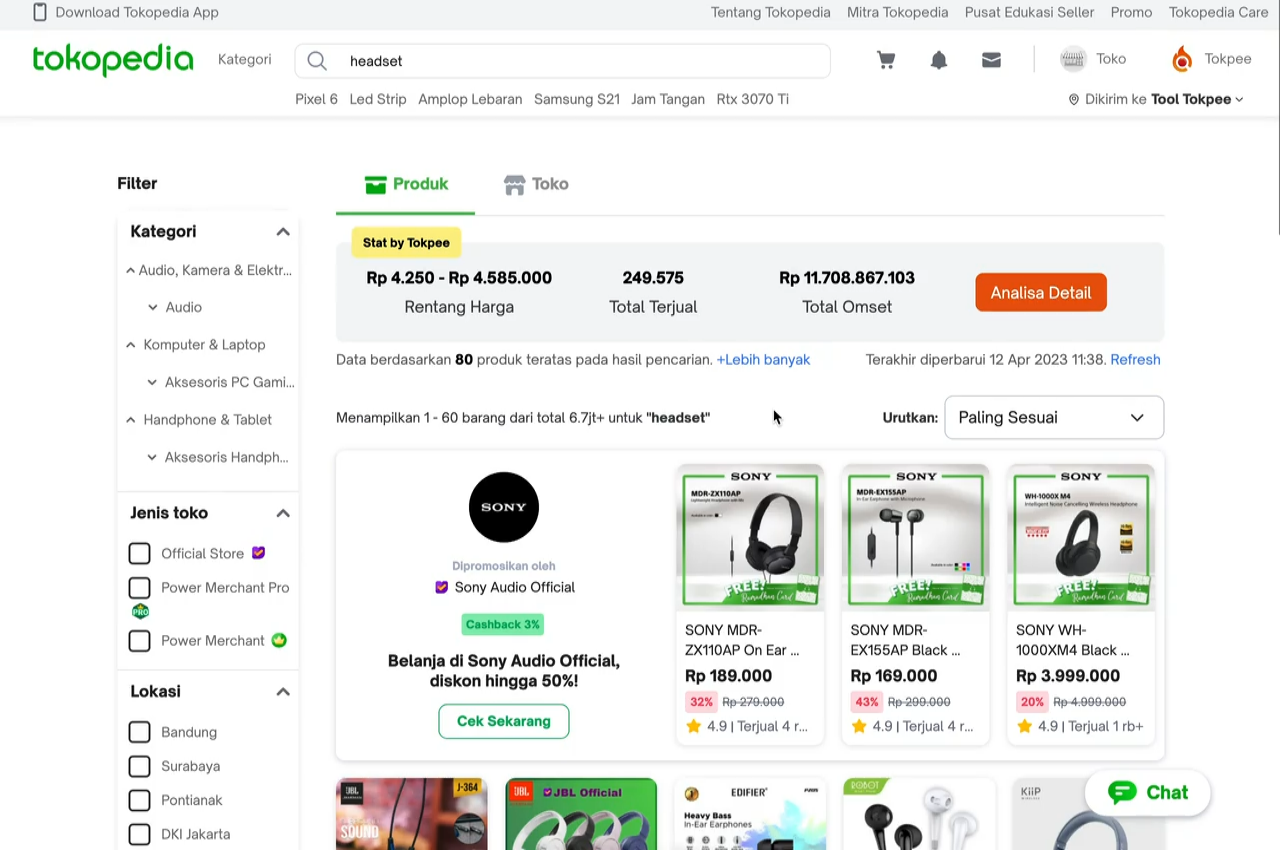Click the Power Merchant green badge icon
This screenshot has height=850, width=1280.
[x=279, y=640]
